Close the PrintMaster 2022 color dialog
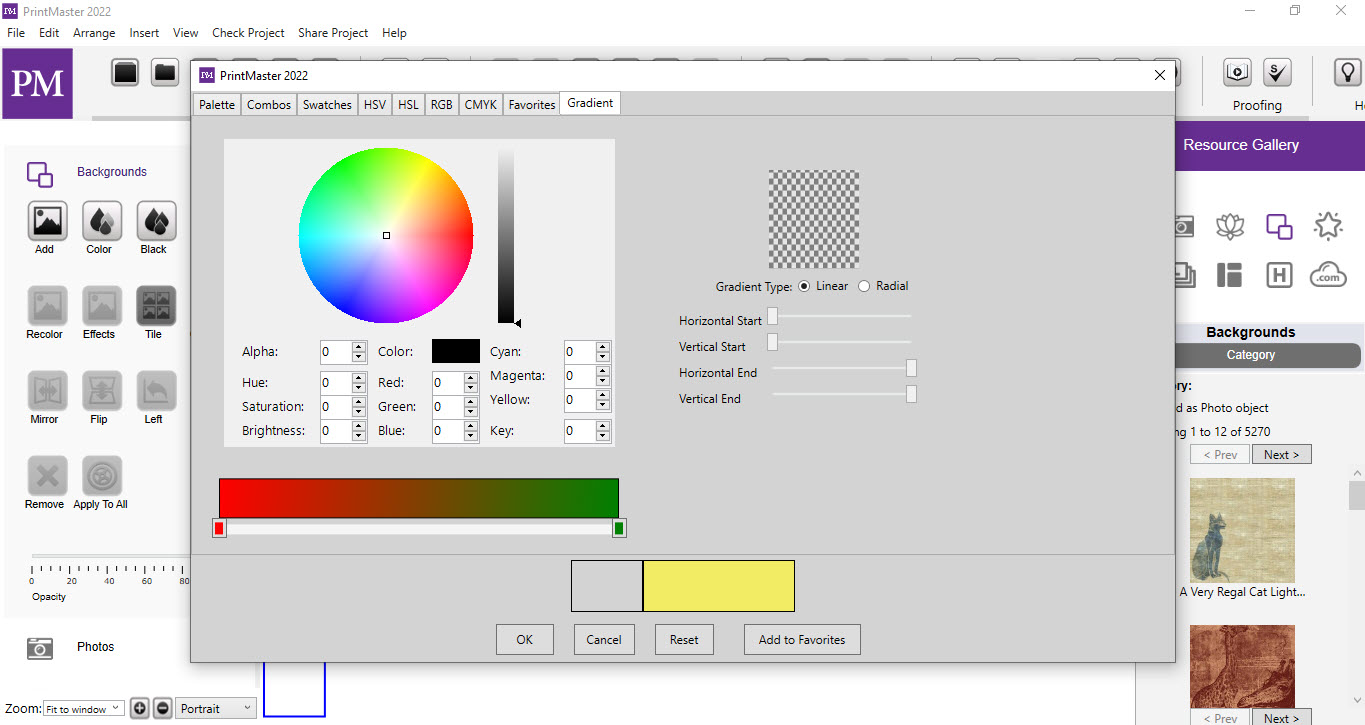The height and width of the screenshot is (725, 1365). pyautogui.click(x=1160, y=75)
